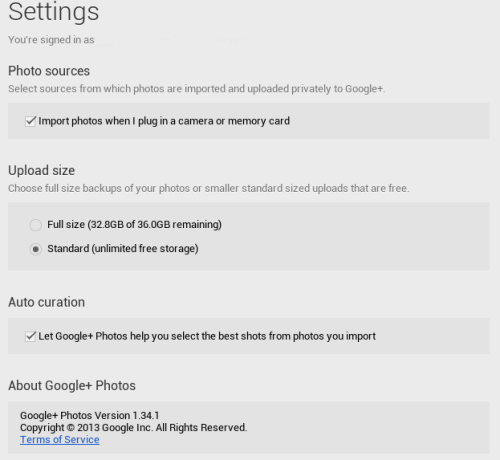Click the 'Standard (unlimited free storage)' label

tap(123, 249)
